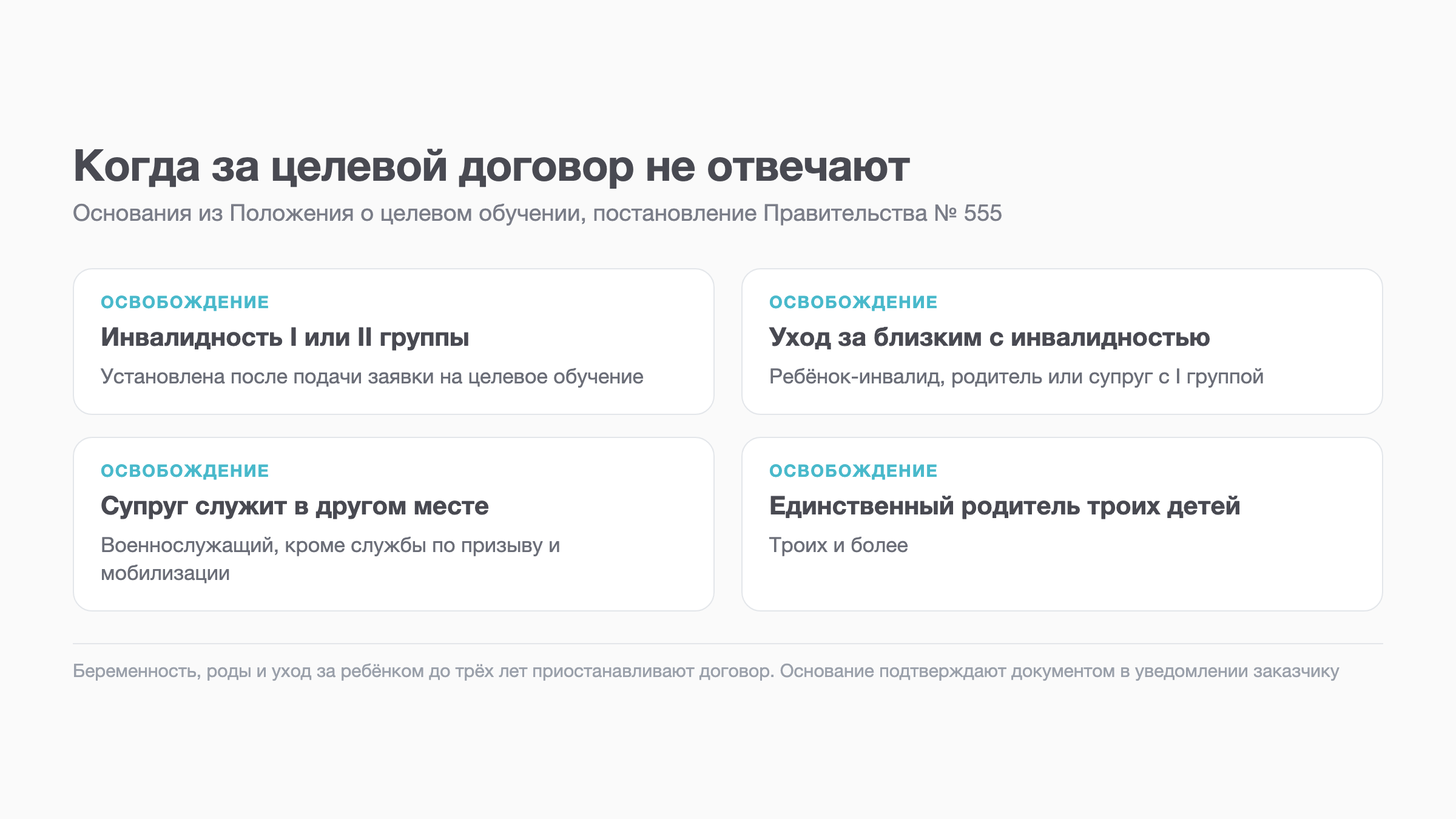Select the card title "Уход за близким с инвалидностью"
This screenshot has width=1456, height=819.
pos(989,337)
